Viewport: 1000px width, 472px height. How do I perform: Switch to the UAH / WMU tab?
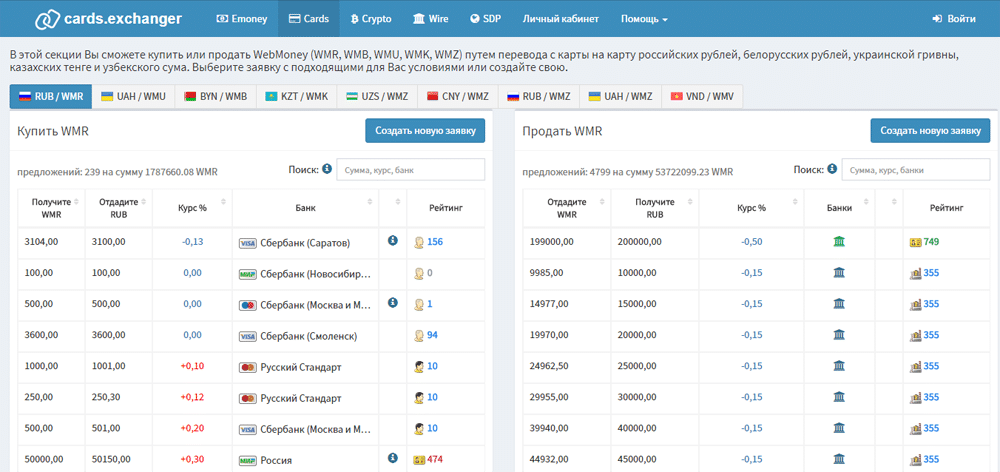point(133,97)
